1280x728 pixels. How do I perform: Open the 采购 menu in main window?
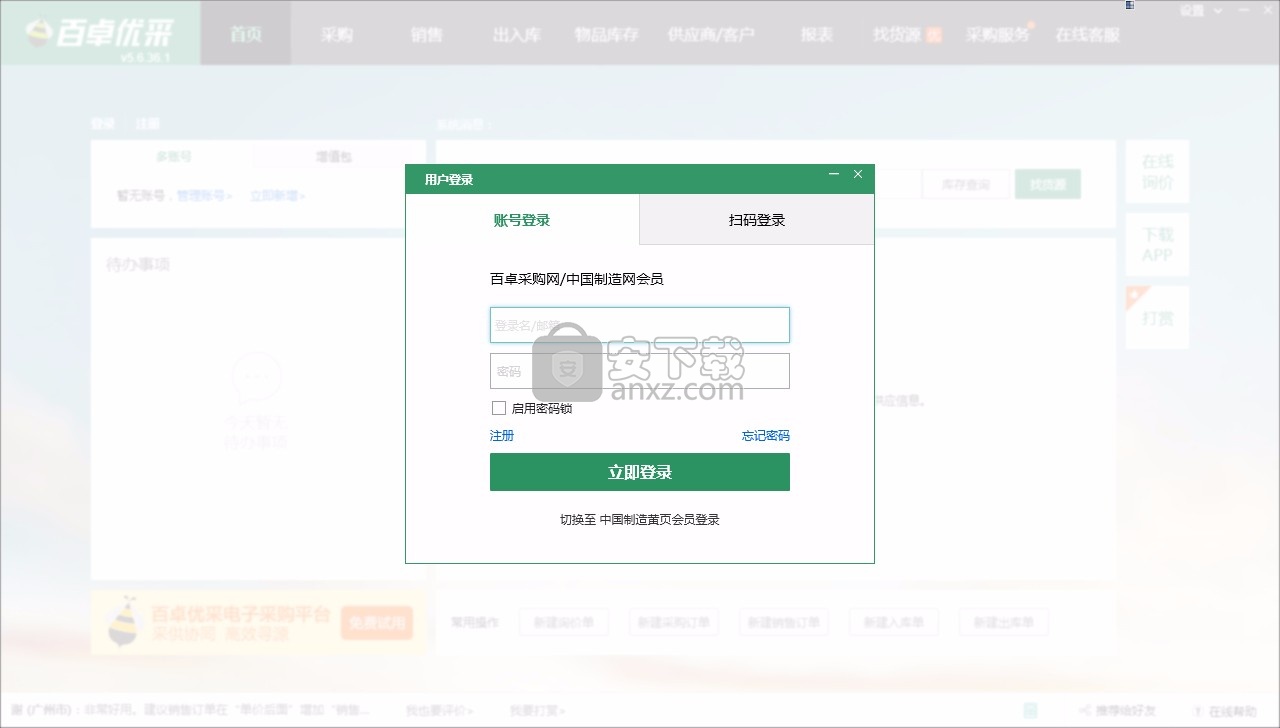pyautogui.click(x=337, y=34)
